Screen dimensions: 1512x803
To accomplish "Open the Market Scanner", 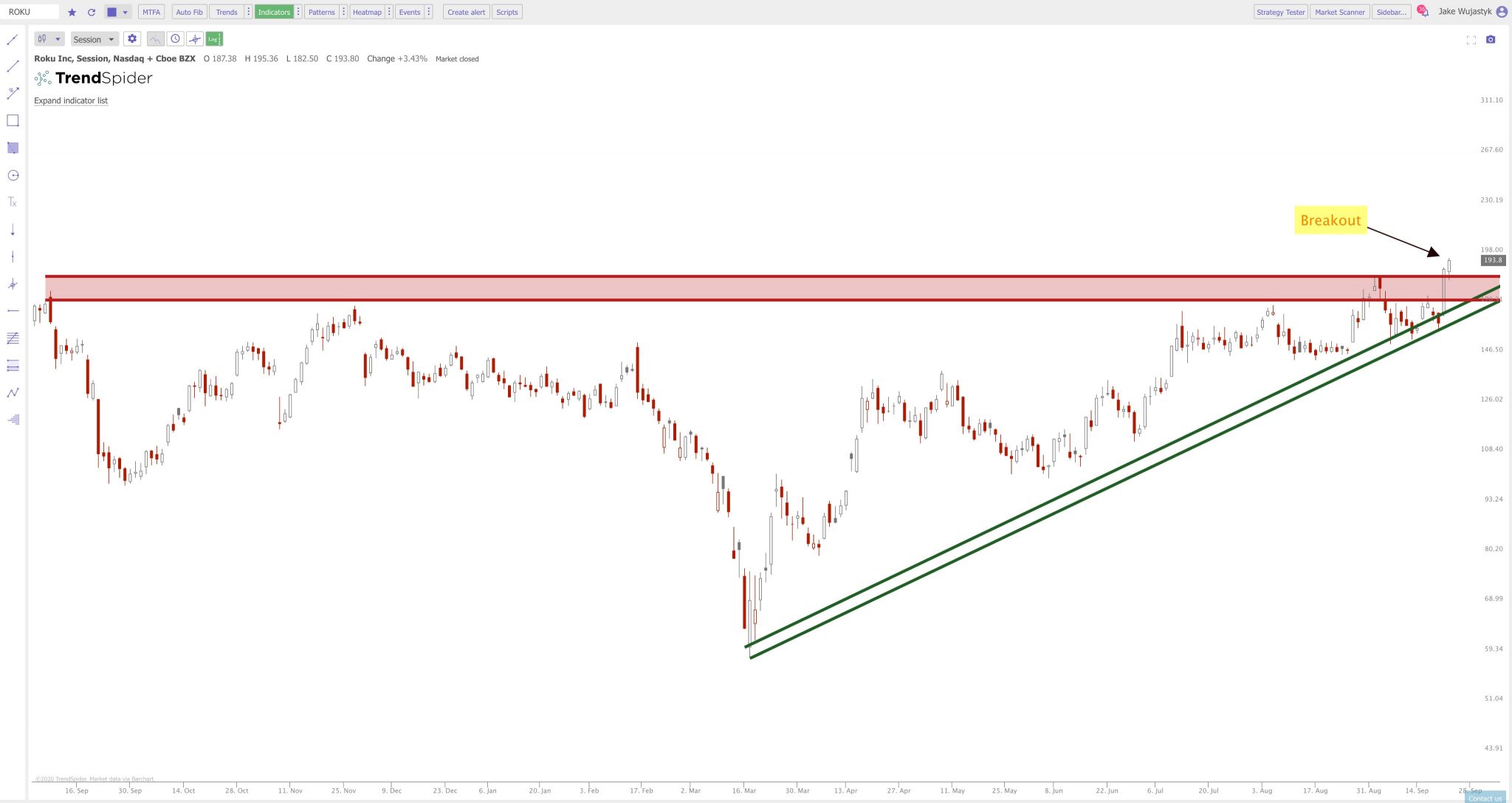I will [x=1339, y=12].
